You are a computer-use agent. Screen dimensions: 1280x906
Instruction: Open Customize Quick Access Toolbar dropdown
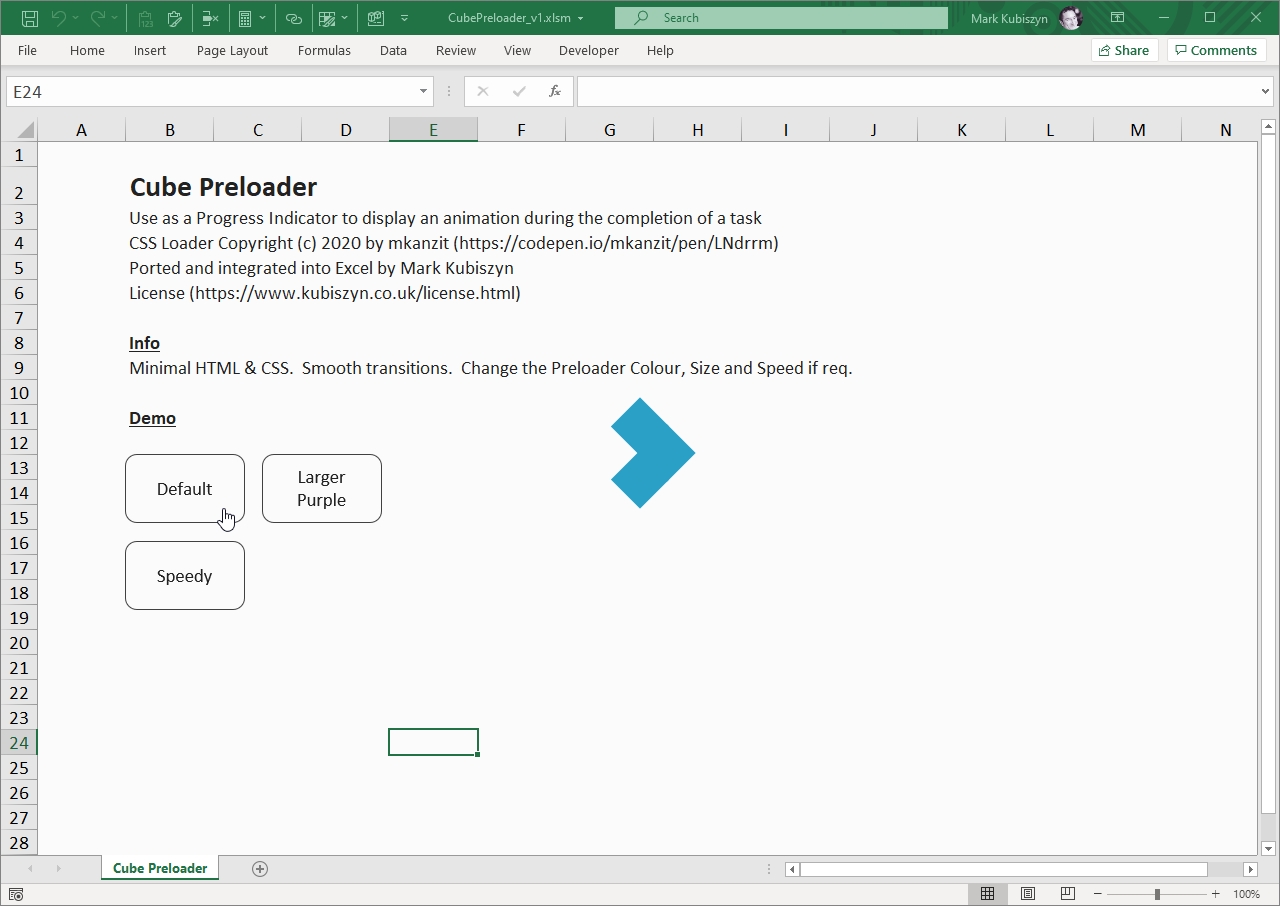(x=404, y=18)
